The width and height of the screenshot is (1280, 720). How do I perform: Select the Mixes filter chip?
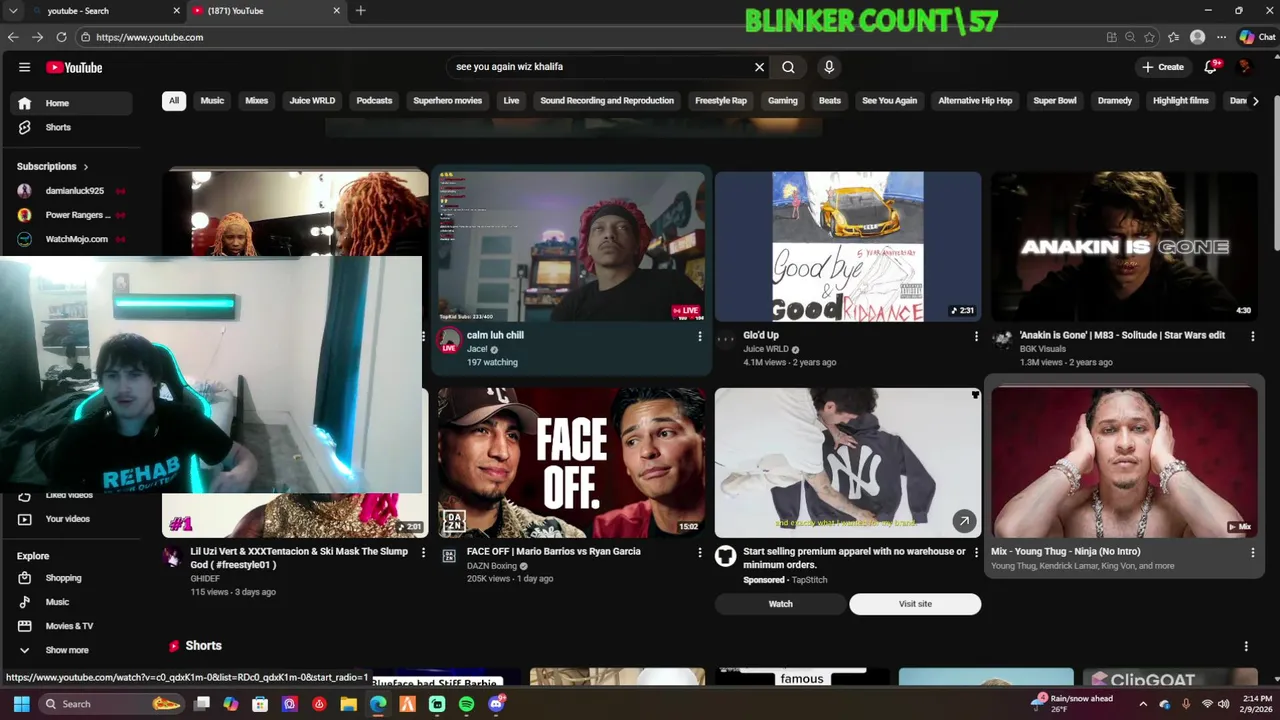pyautogui.click(x=256, y=101)
